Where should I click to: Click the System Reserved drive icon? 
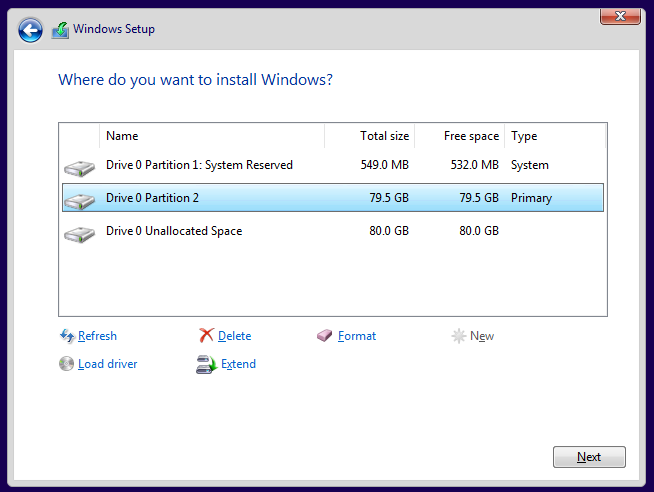click(x=78, y=167)
